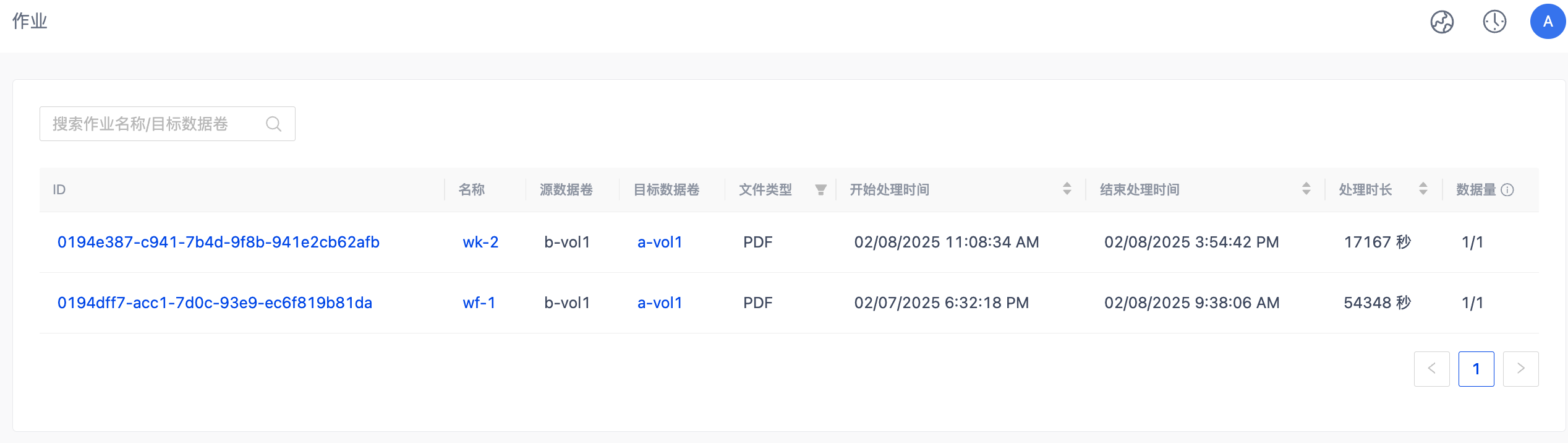Go to next page in pagination
This screenshot has width=1568, height=443.
(1520, 369)
